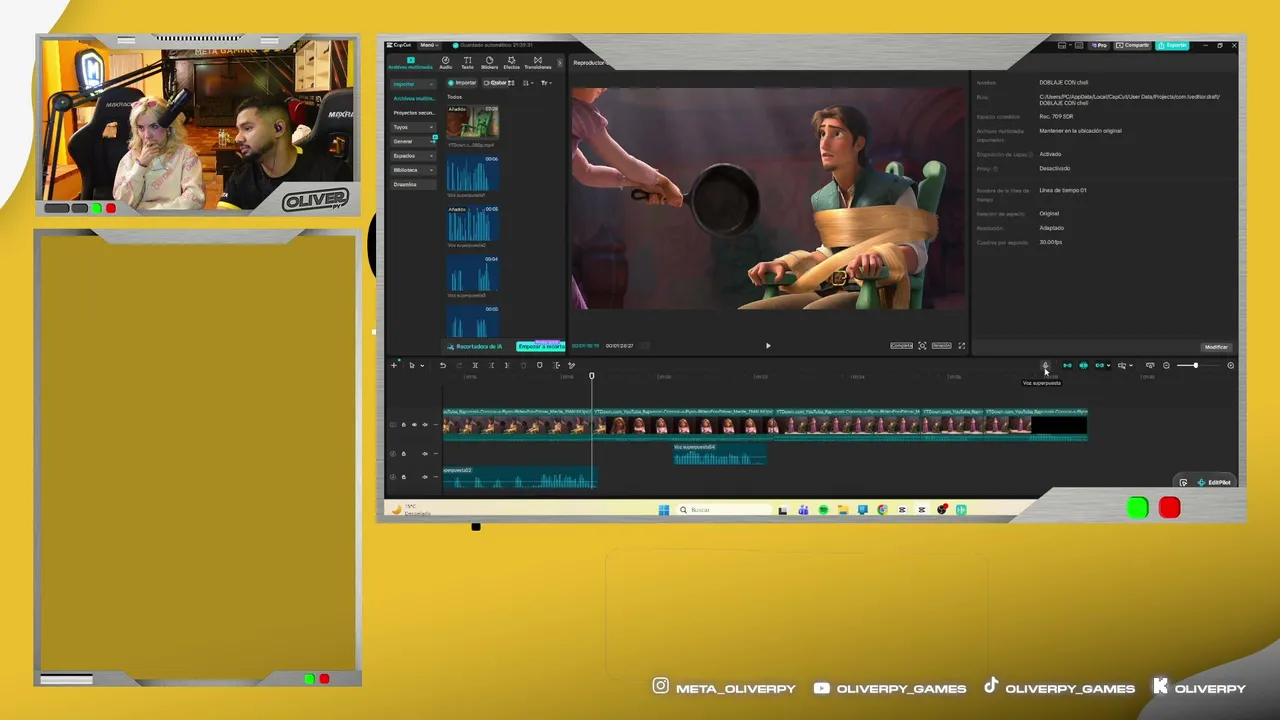Image resolution: width=1280 pixels, height=720 pixels.
Task: Switch to the Efectos tab
Action: 511,63
